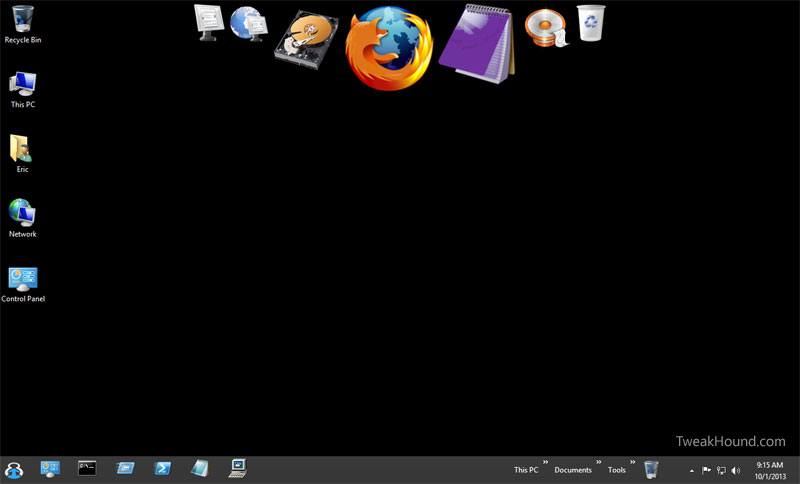Image resolution: width=800 pixels, height=484 pixels.
Task: Click the This PC toolbar label
Action: 526,470
